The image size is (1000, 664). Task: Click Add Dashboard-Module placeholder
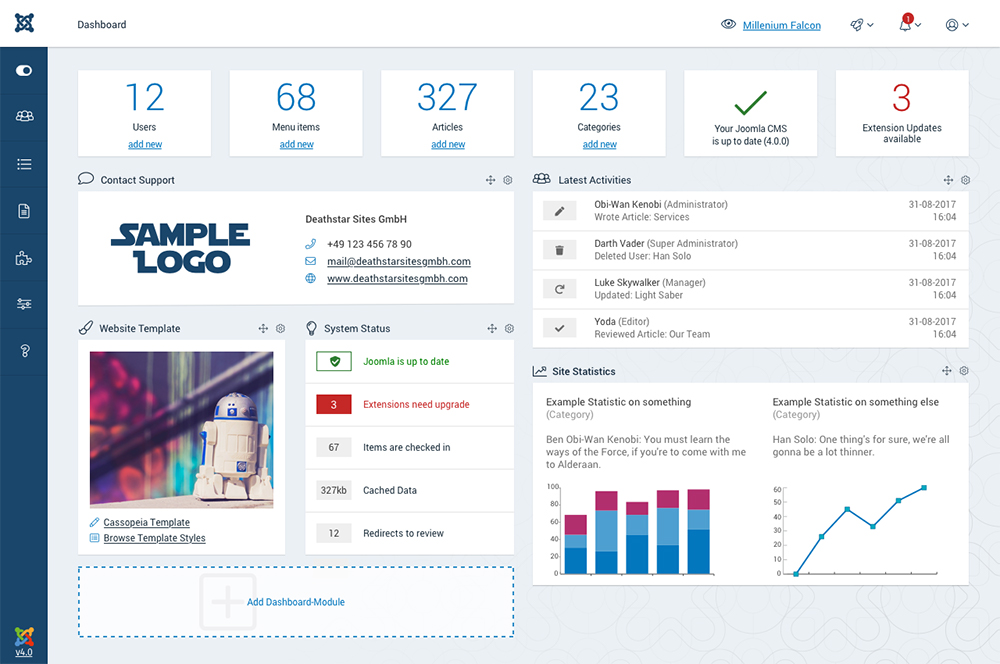[296, 601]
